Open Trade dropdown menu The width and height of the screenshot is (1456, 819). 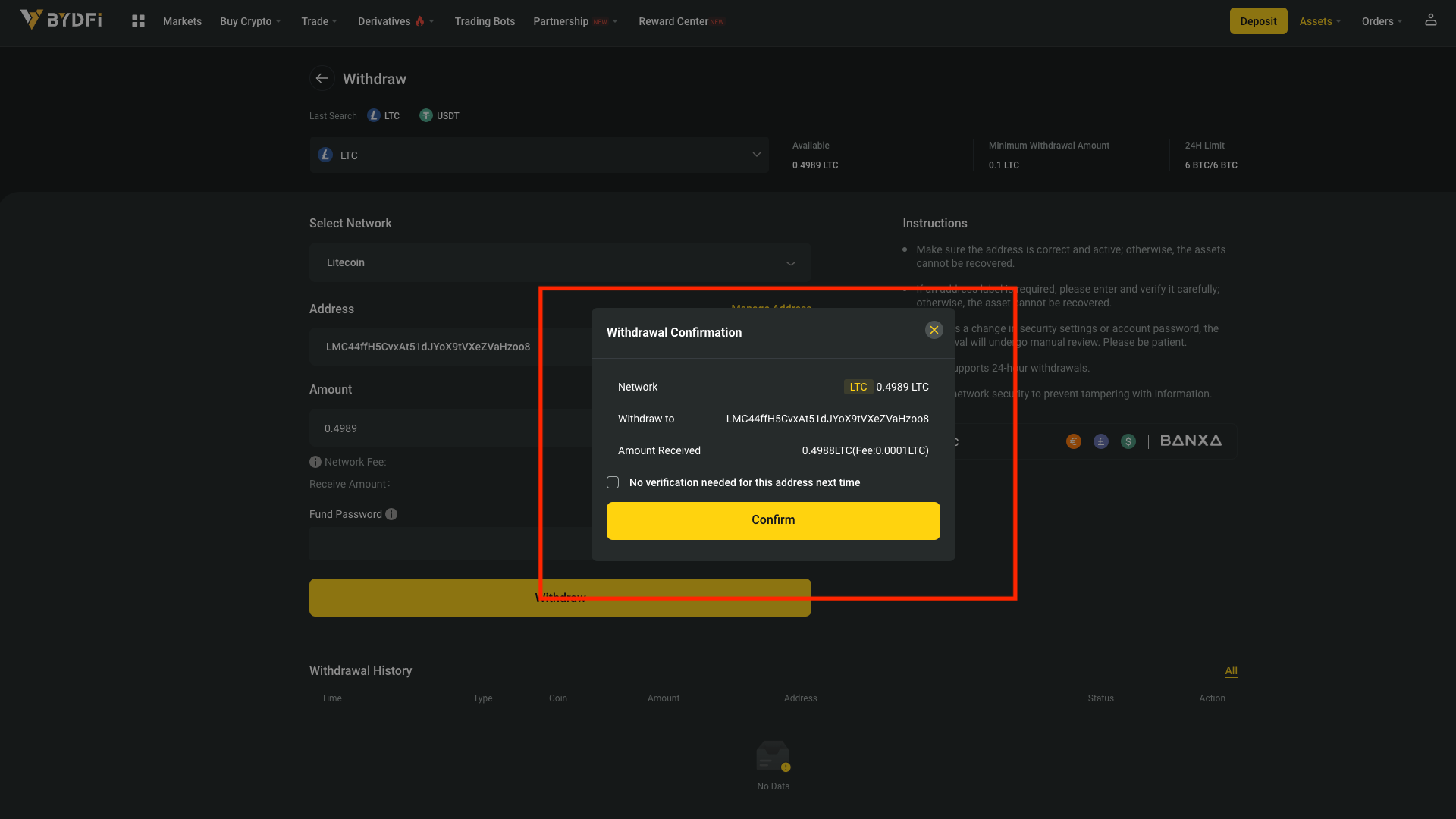(319, 21)
